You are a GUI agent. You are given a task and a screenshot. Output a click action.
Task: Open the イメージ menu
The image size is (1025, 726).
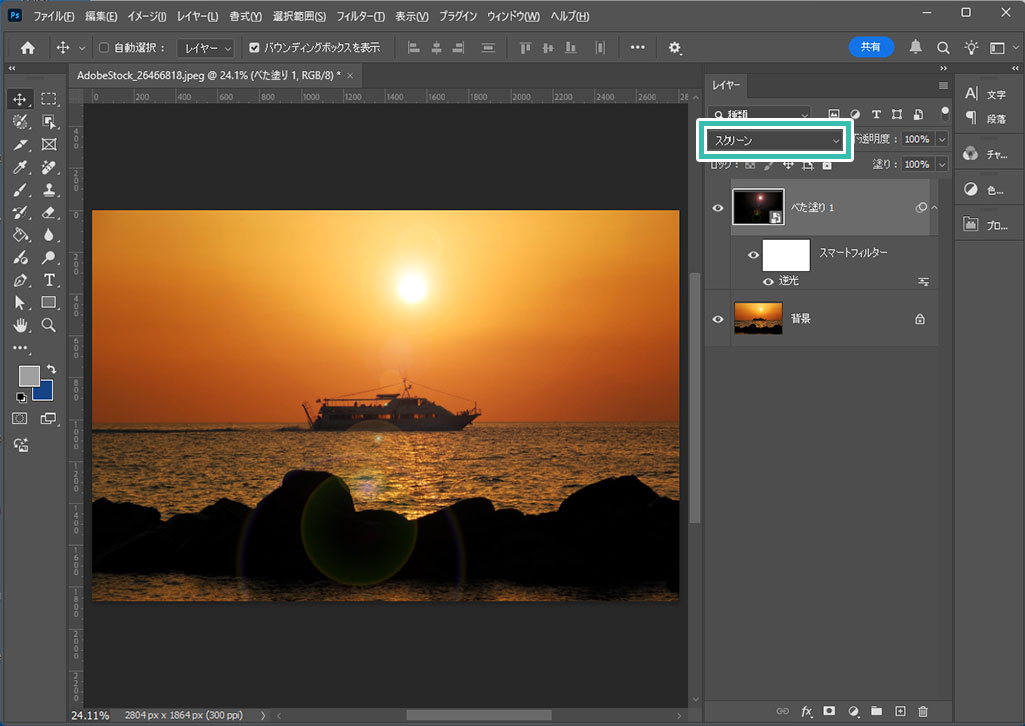tap(148, 17)
